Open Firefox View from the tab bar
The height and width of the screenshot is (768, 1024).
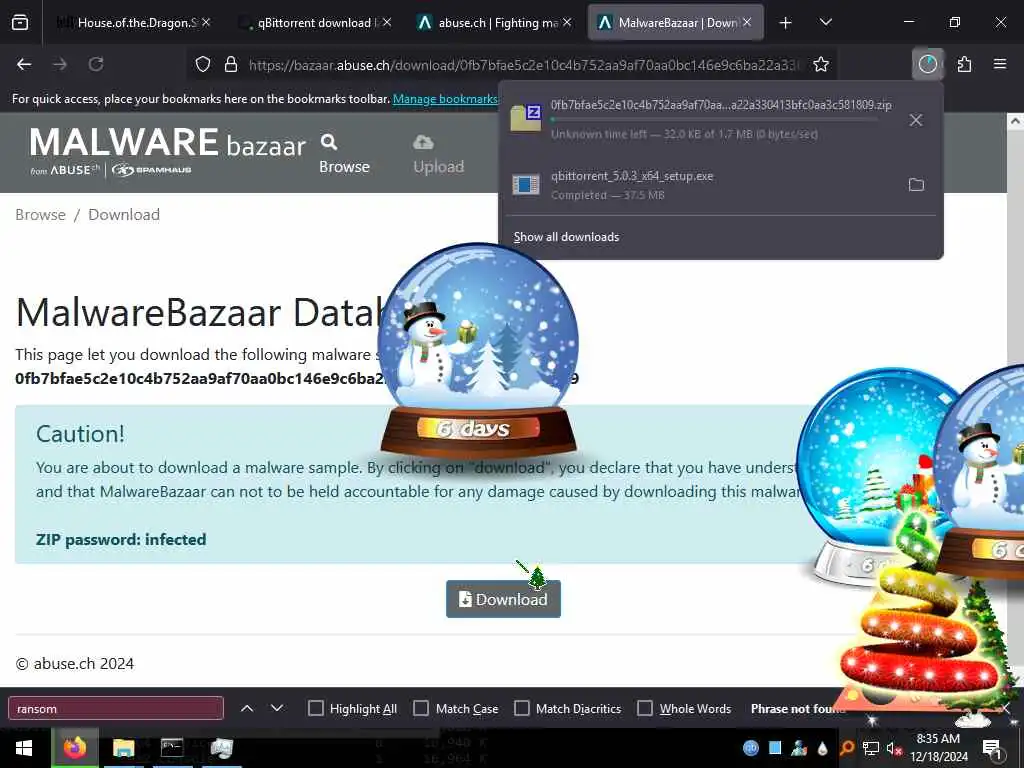tap(20, 23)
